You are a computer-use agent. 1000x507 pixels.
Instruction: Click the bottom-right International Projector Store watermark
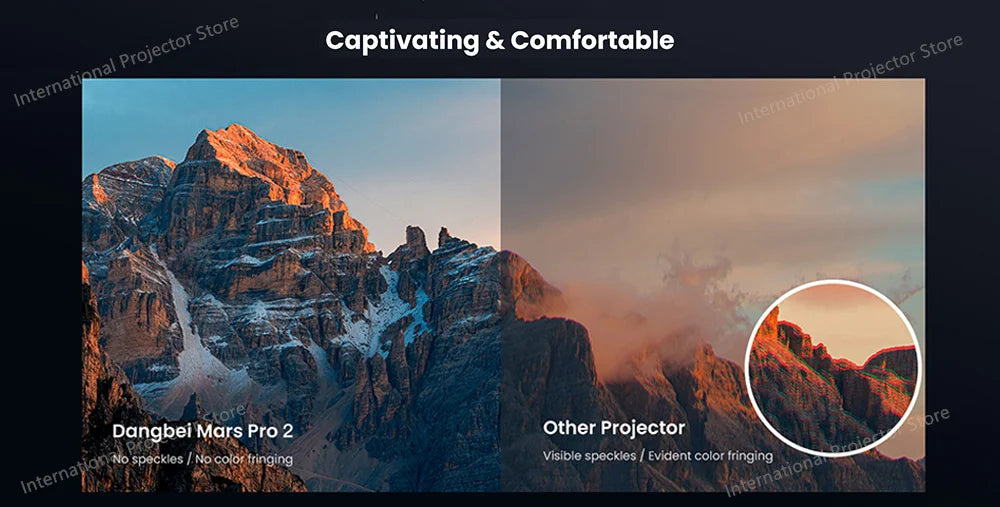(837, 452)
